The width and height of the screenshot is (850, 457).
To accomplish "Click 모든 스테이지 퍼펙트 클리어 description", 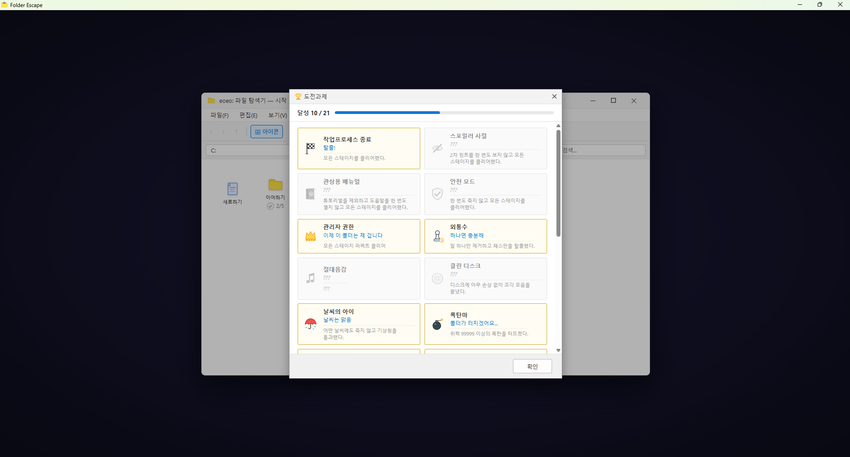I will (x=354, y=246).
